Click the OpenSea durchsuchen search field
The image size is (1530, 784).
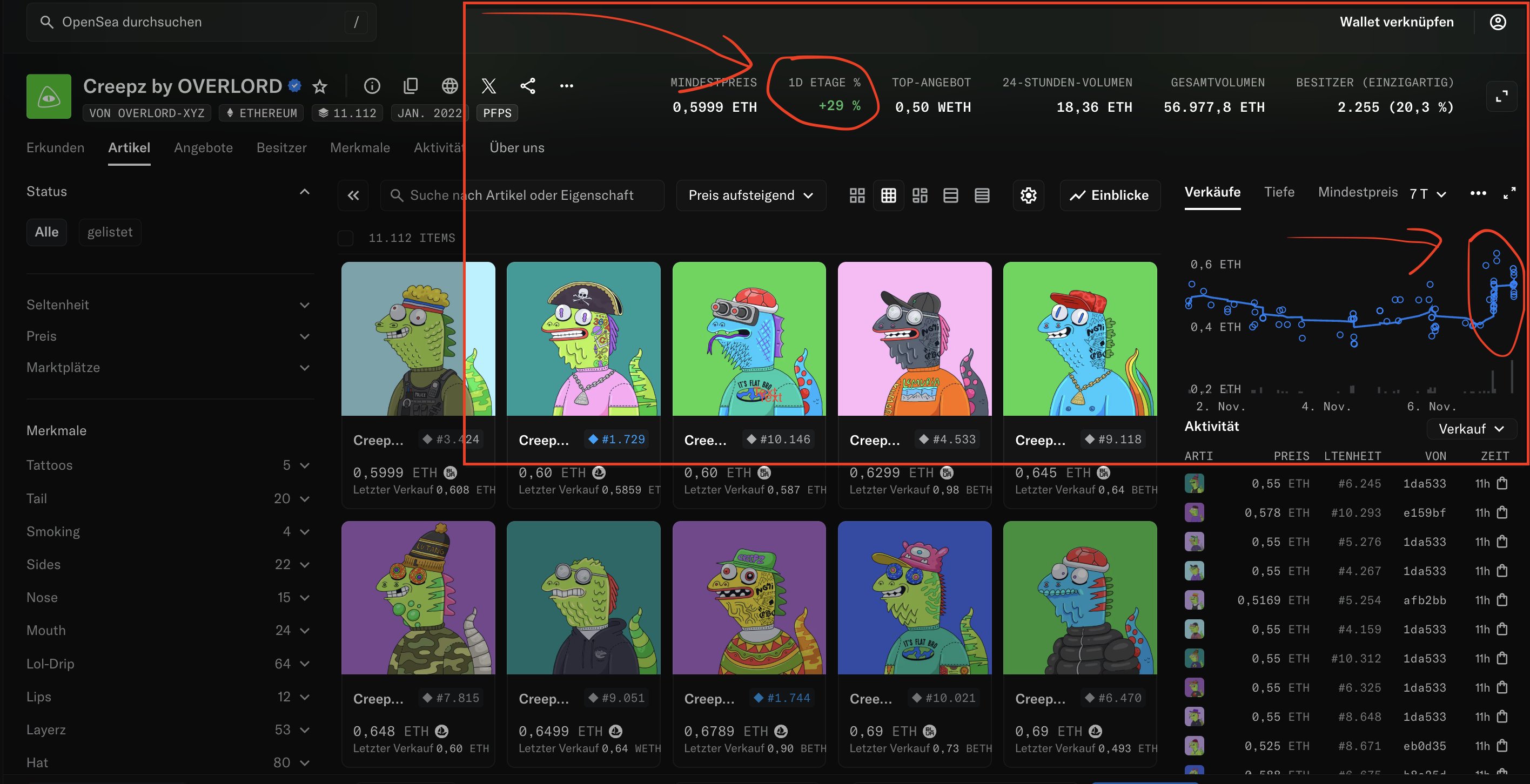click(201, 22)
